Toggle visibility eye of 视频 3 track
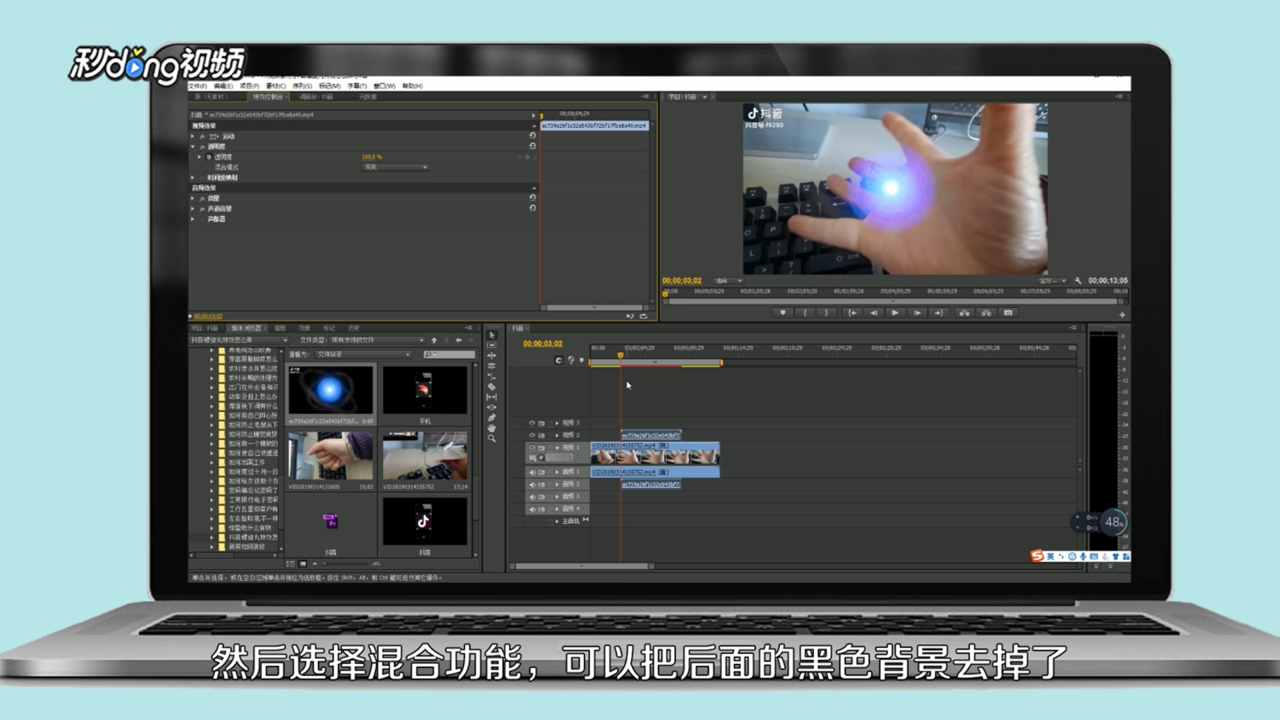This screenshot has width=1280, height=720. [532, 423]
